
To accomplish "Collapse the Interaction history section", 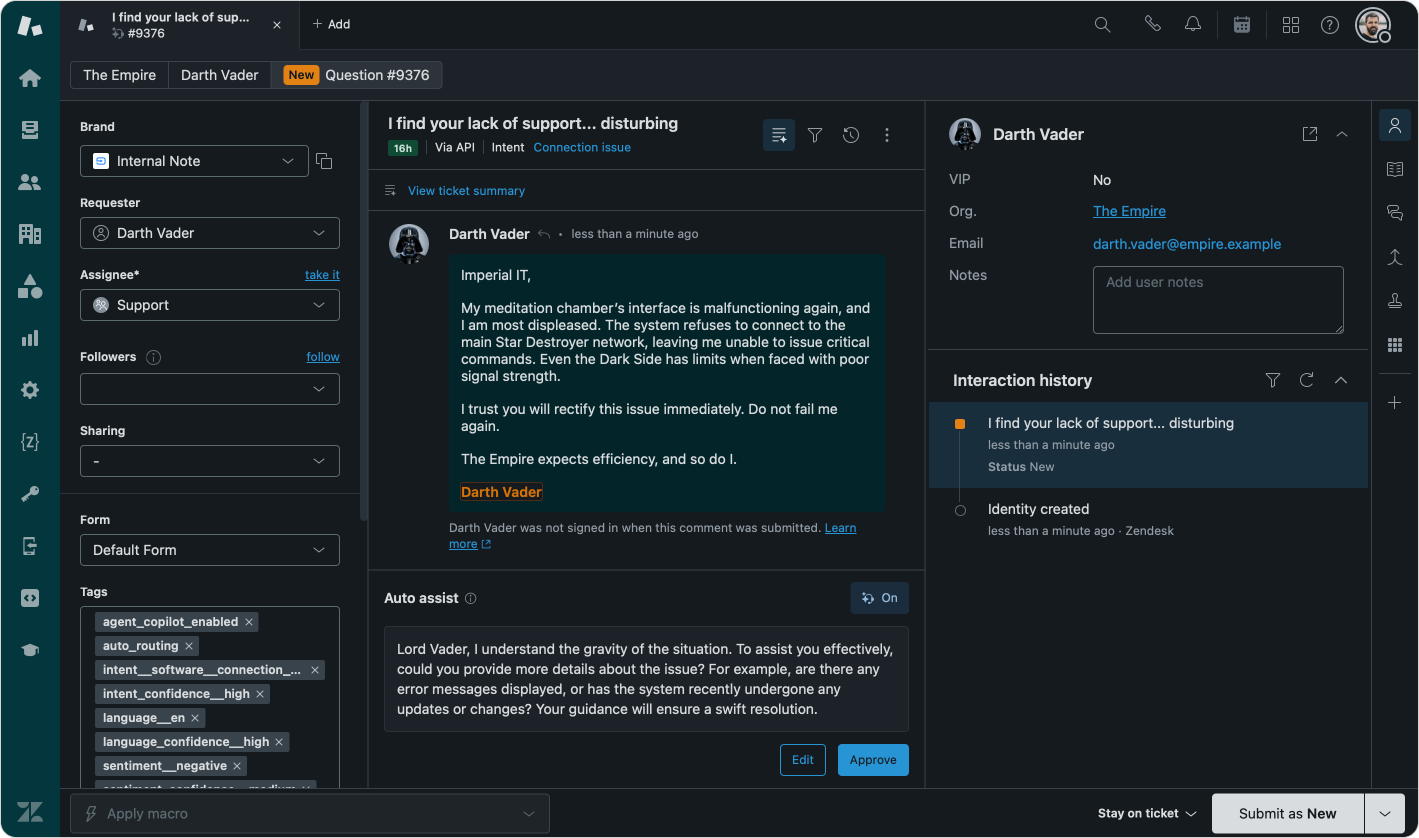I will [1341, 380].
